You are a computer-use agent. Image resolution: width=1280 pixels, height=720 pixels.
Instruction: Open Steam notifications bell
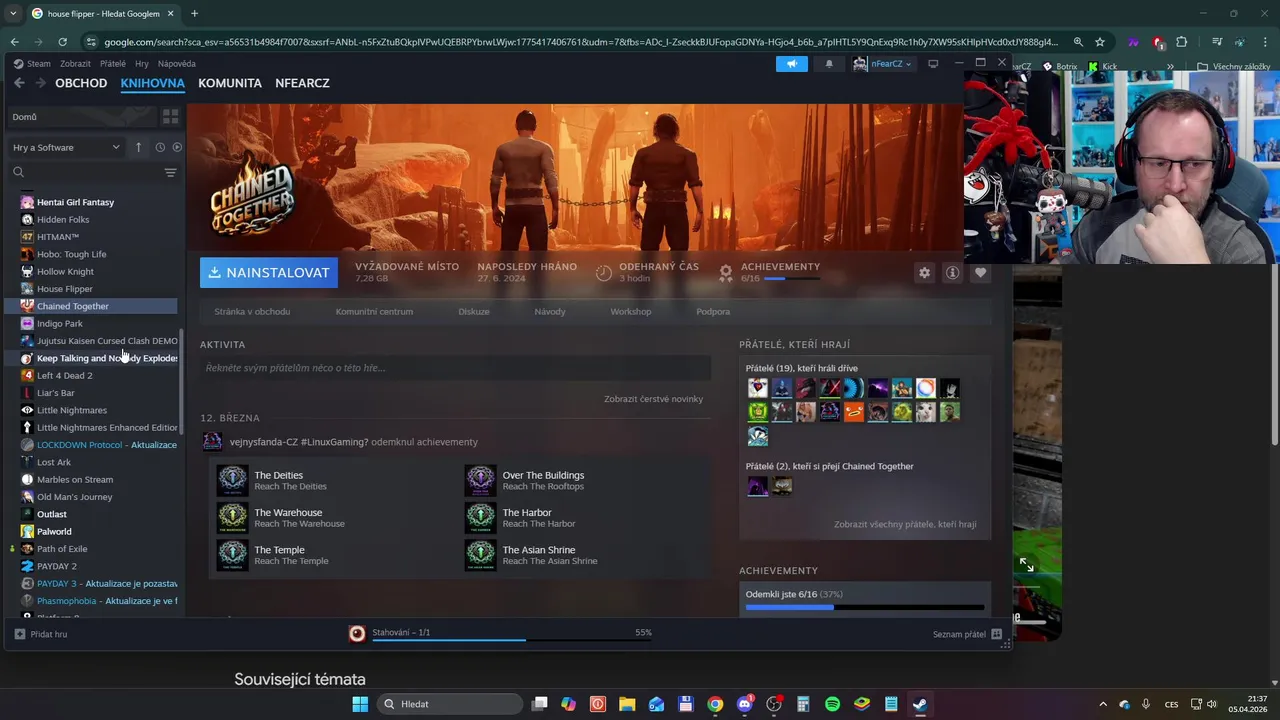pos(829,63)
